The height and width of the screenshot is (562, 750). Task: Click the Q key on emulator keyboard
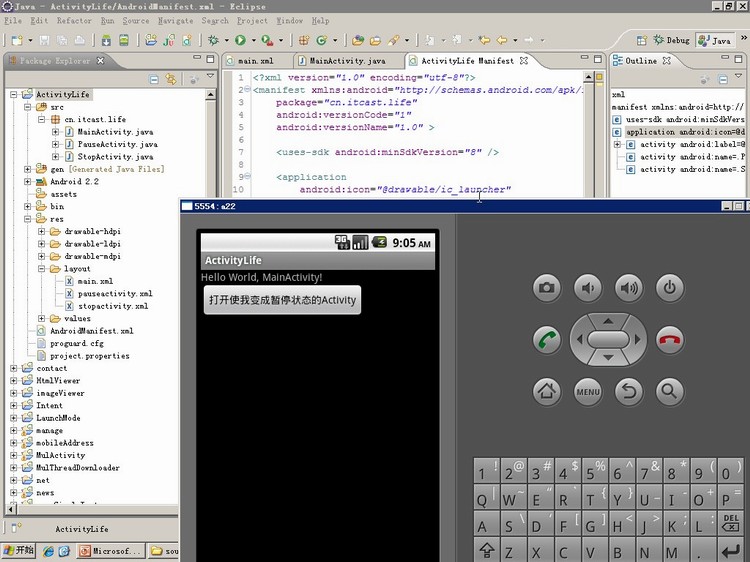click(x=487, y=496)
